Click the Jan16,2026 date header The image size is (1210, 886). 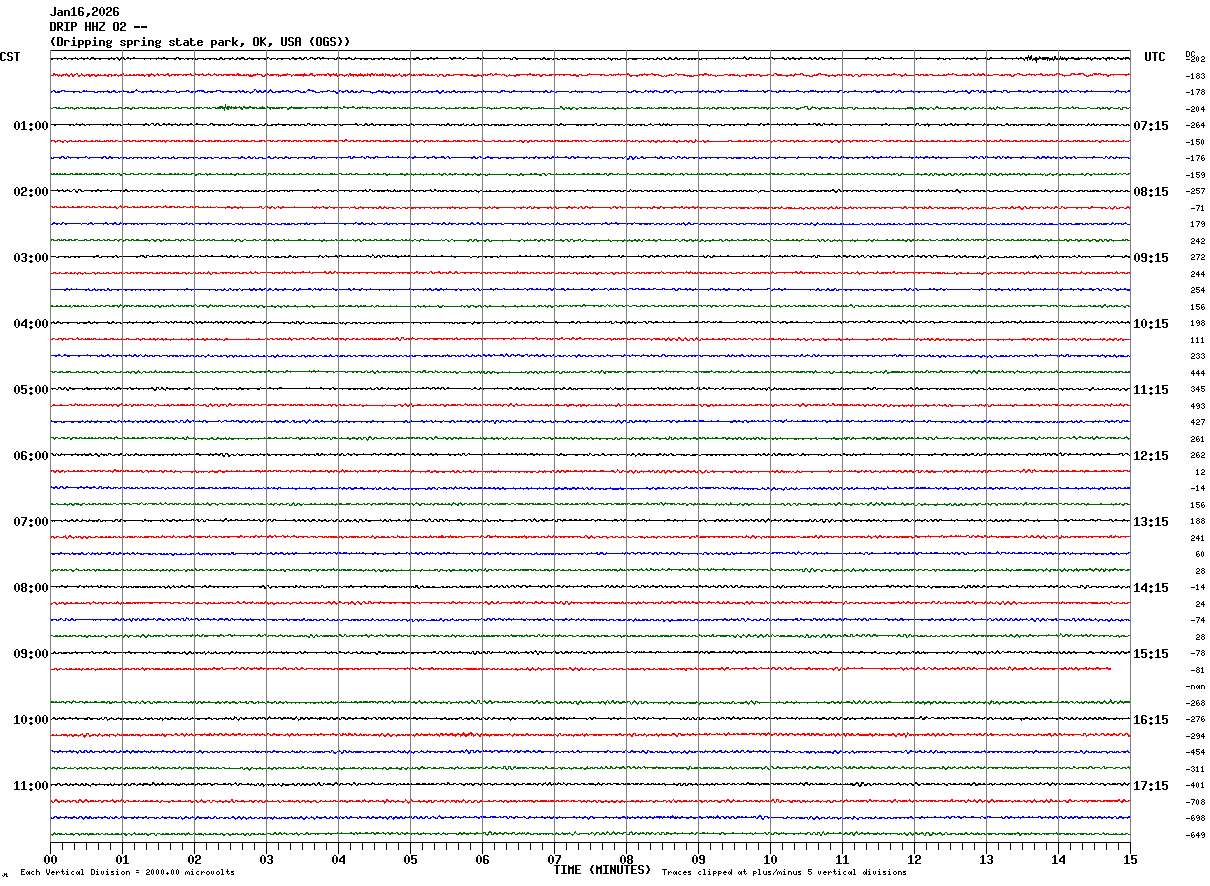(85, 12)
